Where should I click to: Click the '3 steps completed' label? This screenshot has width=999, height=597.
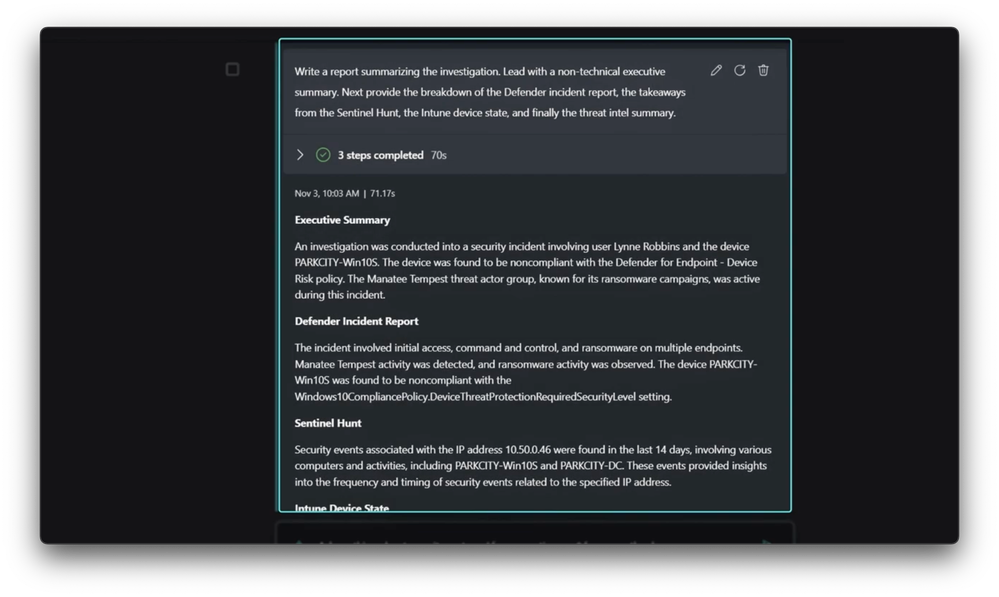(x=380, y=155)
